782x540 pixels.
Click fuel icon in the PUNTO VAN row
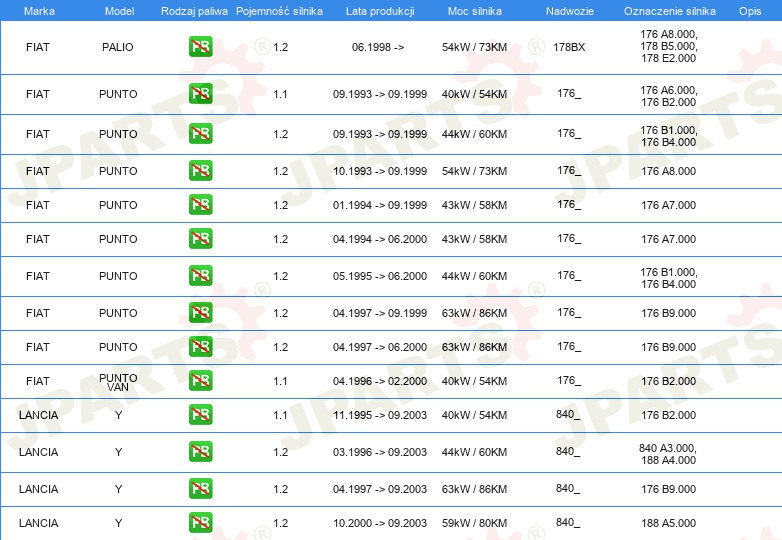(200, 380)
